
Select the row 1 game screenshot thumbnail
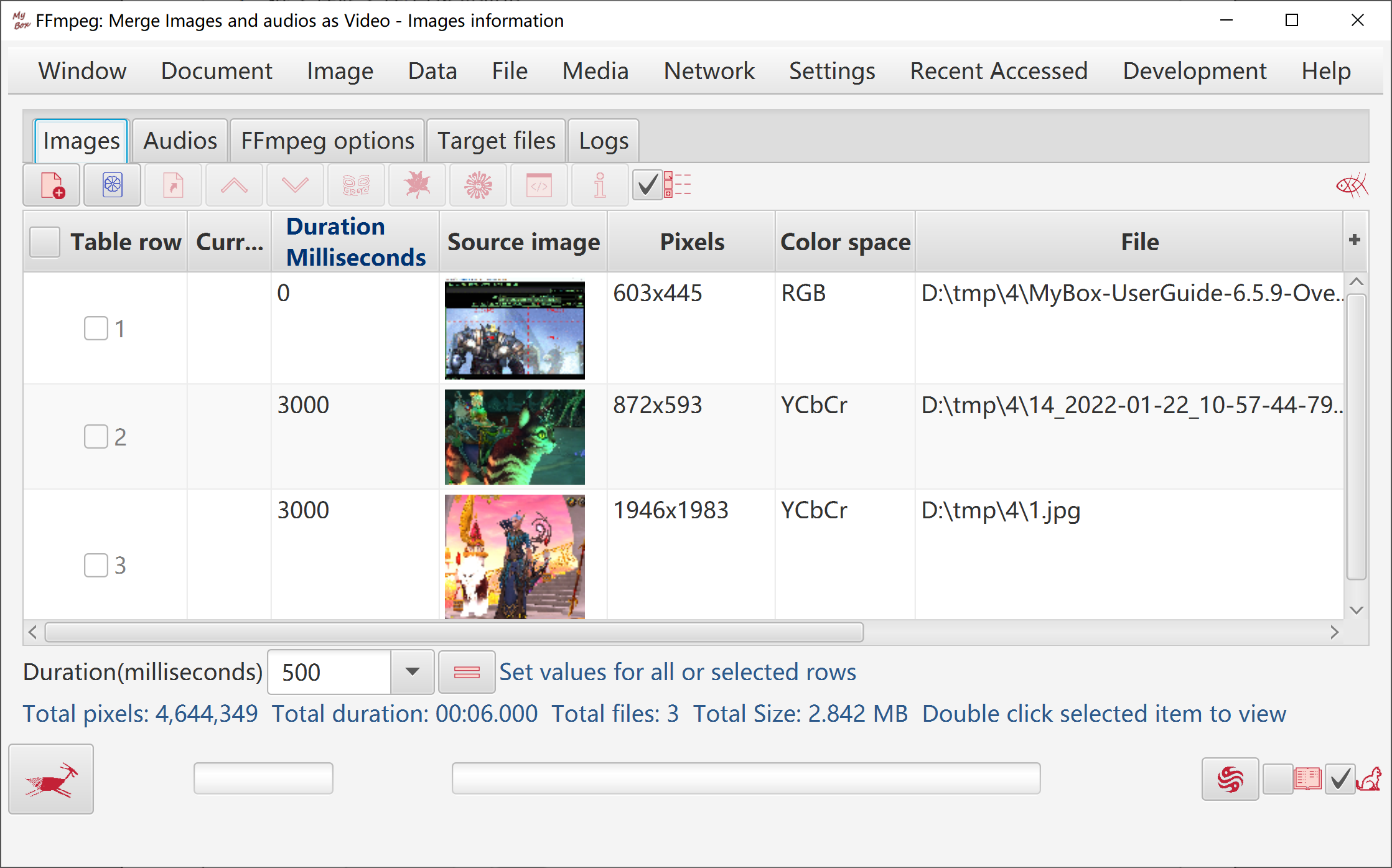[515, 329]
